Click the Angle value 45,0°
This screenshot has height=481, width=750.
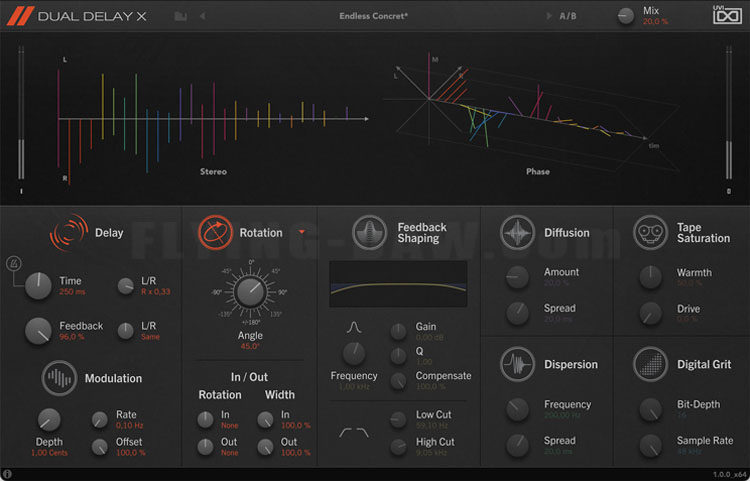click(x=250, y=346)
